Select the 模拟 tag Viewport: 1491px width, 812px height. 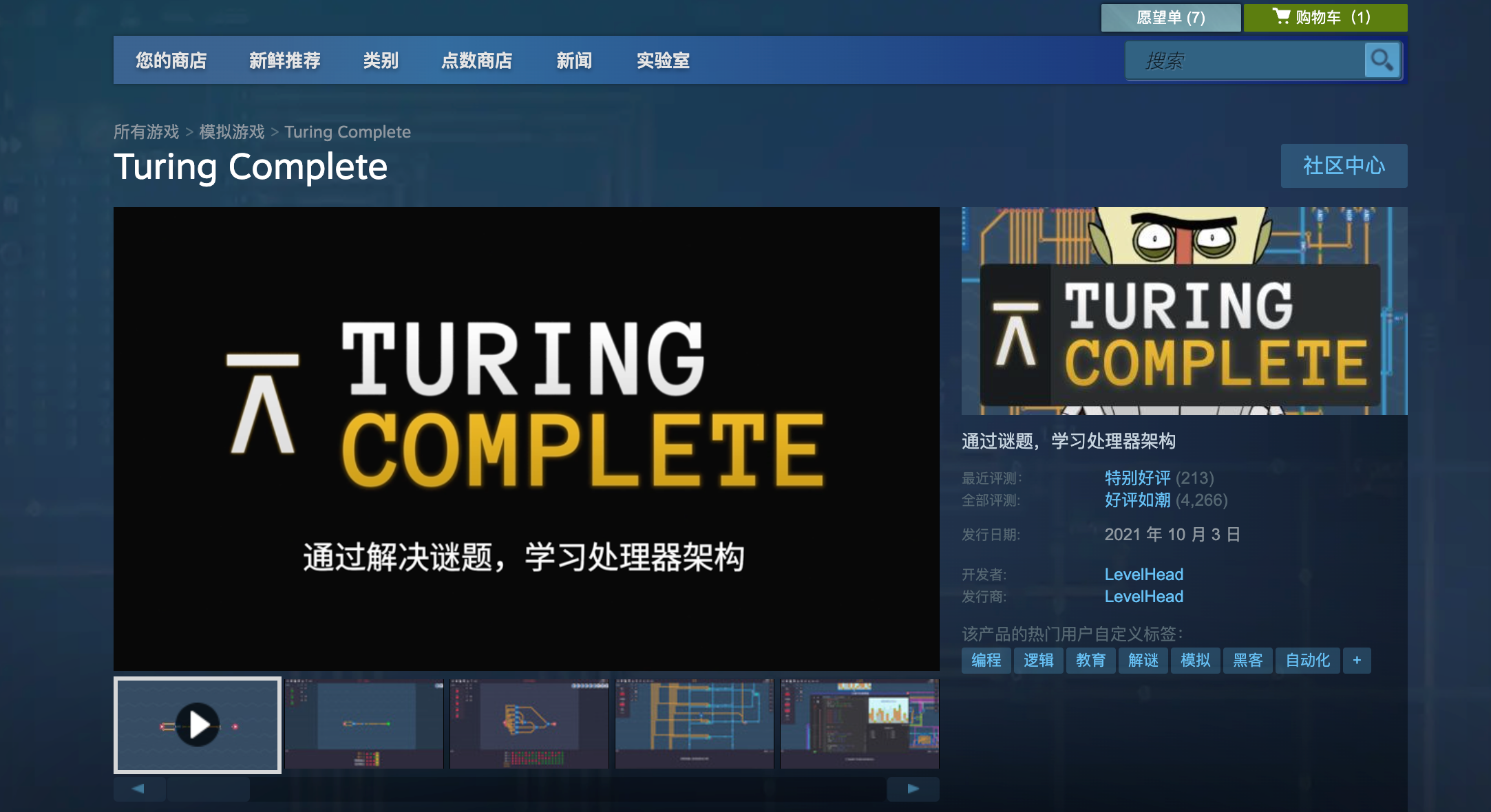pos(1196,661)
